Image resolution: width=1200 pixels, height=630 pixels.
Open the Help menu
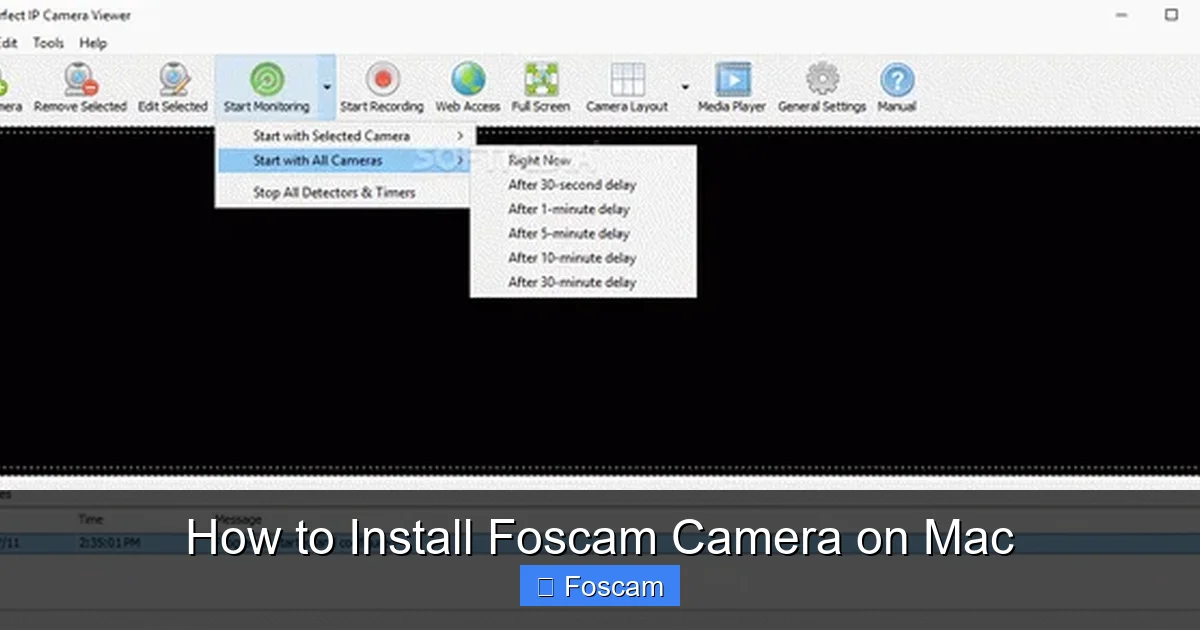point(93,43)
